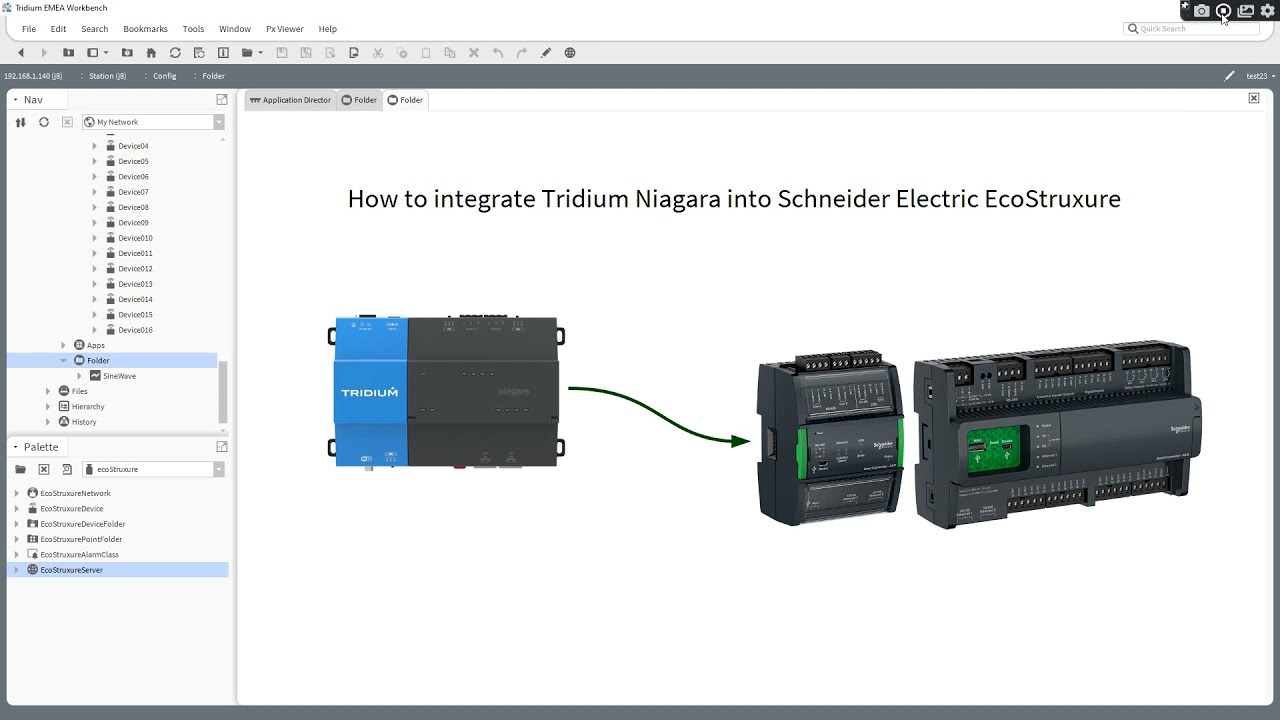This screenshot has height=720, width=1280.
Task: Click the Cut scissors icon in toolbar
Action: (x=378, y=53)
